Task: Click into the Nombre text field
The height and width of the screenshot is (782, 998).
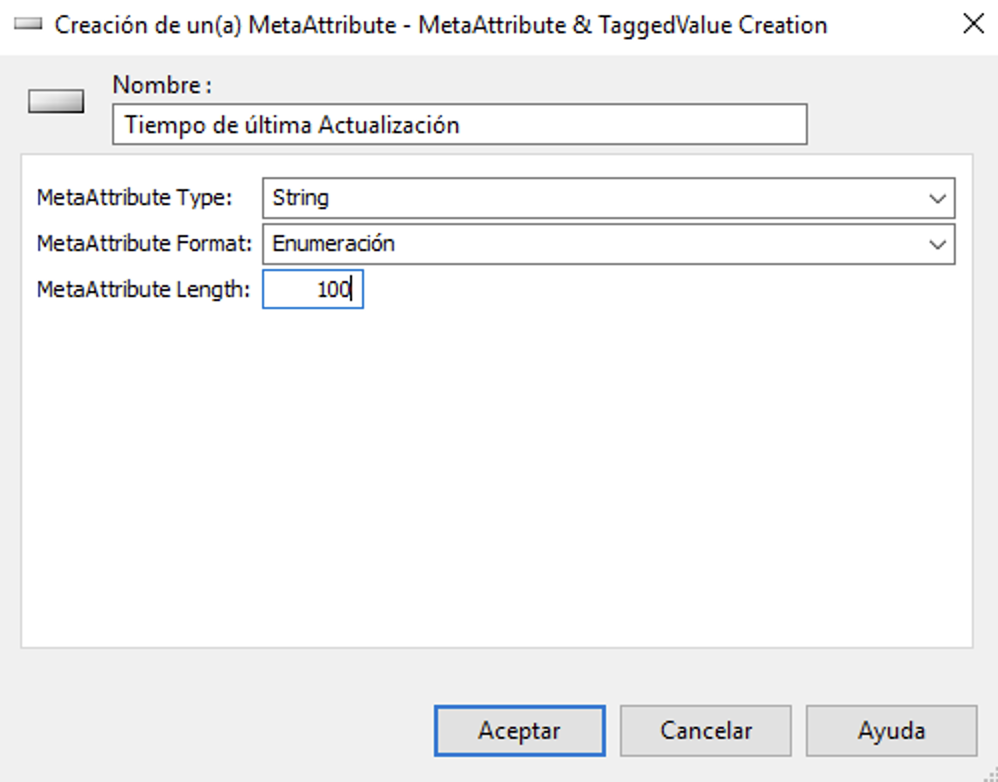Action: [x=460, y=124]
